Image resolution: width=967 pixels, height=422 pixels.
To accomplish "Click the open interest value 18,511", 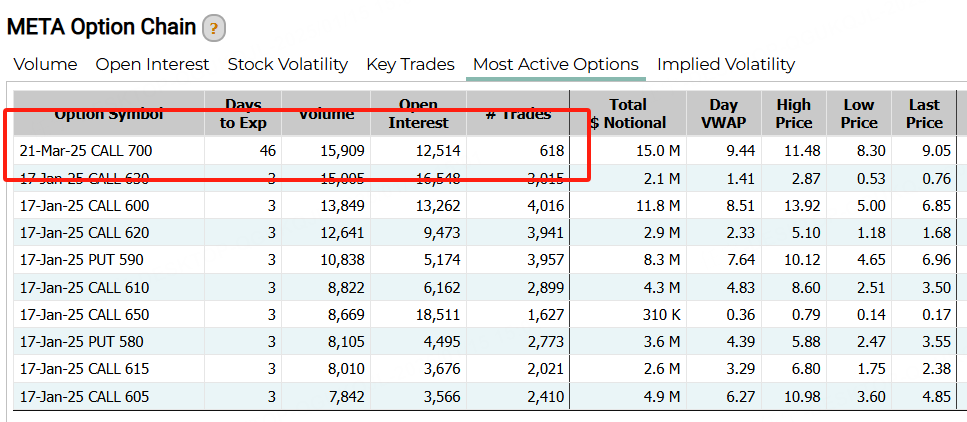I will click(x=437, y=315).
